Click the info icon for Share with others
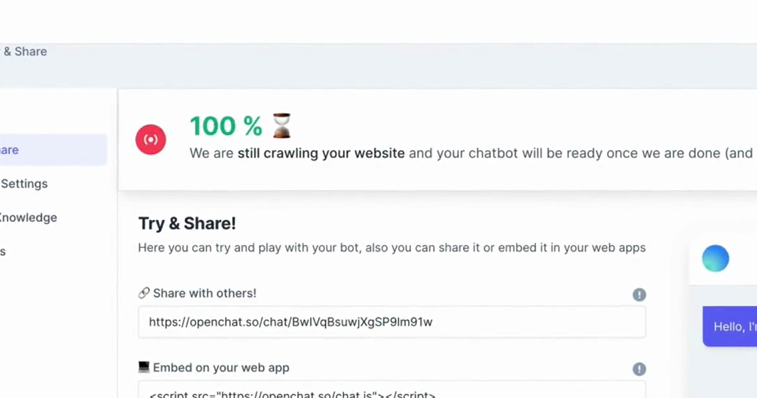The width and height of the screenshot is (757, 398). [x=639, y=295]
